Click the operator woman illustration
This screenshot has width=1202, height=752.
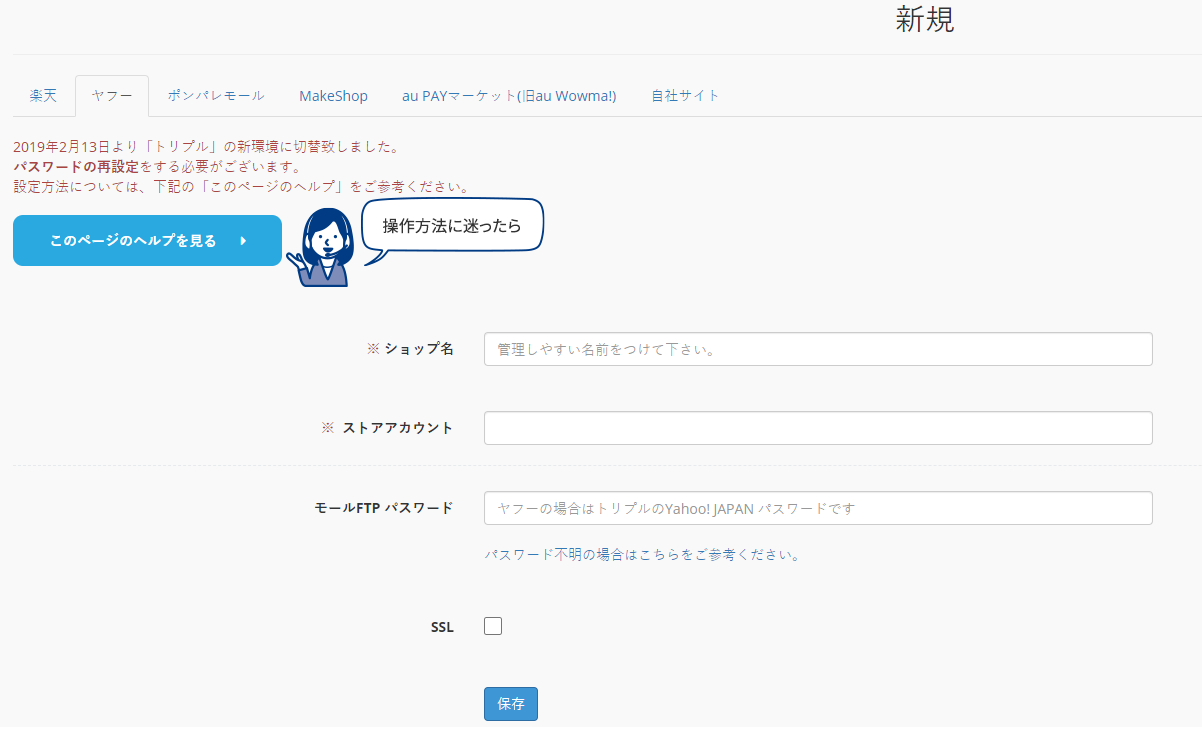coord(320,247)
